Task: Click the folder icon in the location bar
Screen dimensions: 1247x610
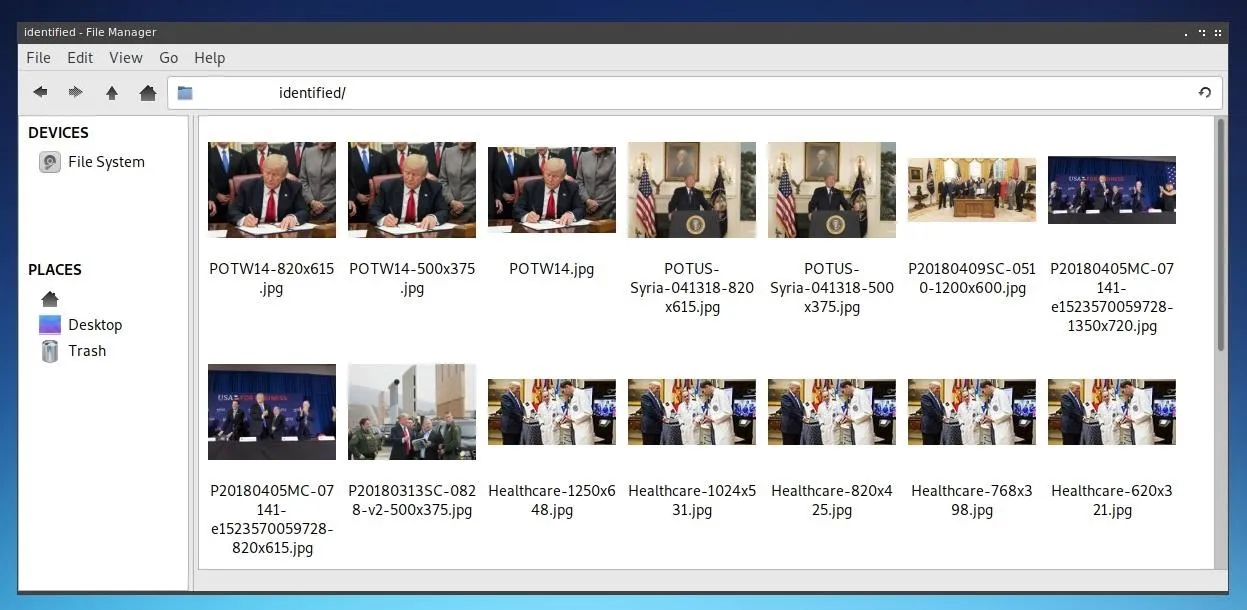Action: click(185, 93)
